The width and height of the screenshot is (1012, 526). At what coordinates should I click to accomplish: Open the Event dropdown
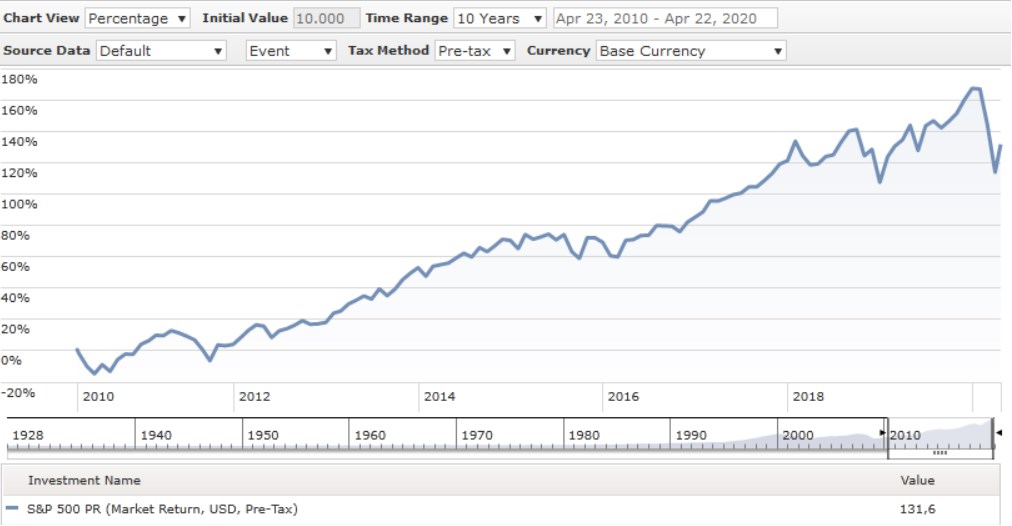pos(291,51)
